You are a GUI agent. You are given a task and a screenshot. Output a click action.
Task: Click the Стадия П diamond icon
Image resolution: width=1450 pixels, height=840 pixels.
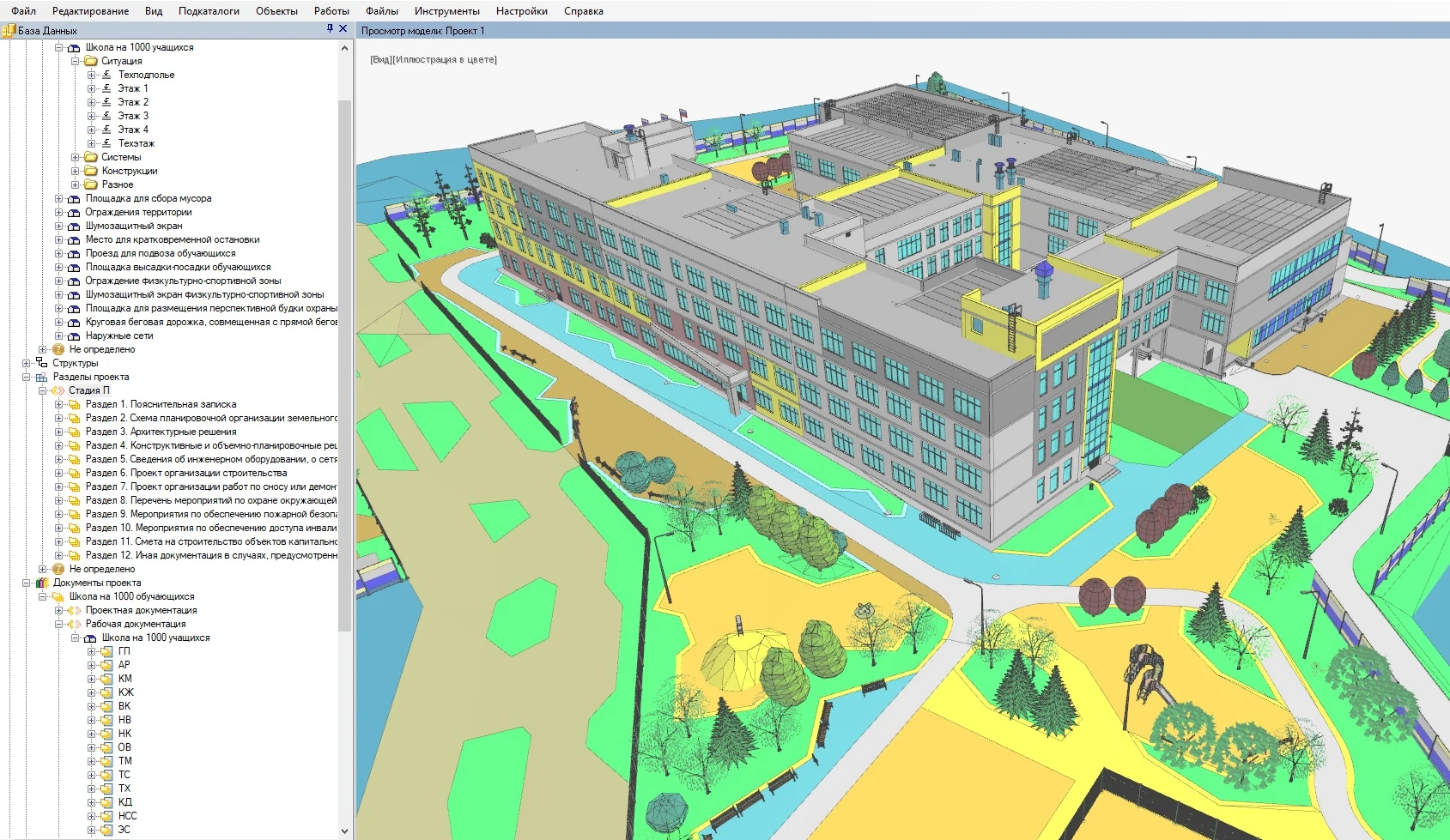pyautogui.click(x=58, y=390)
